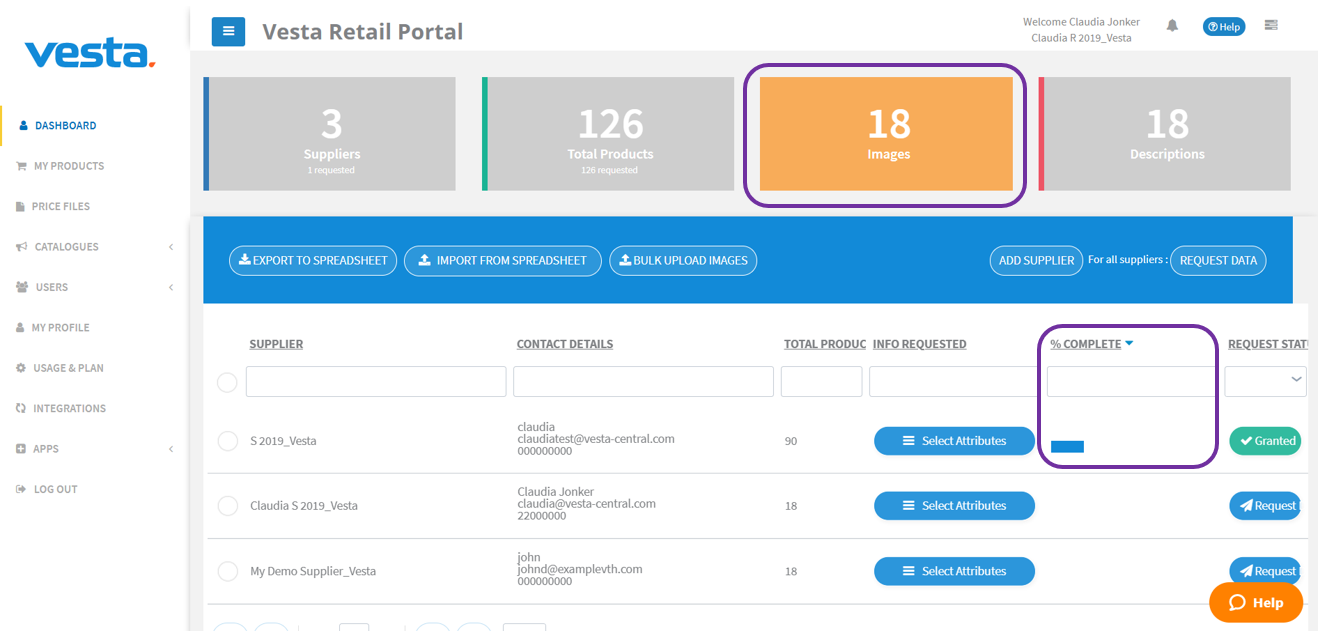
Task: Click the % Complete sort arrow
Action: pyautogui.click(x=1129, y=343)
